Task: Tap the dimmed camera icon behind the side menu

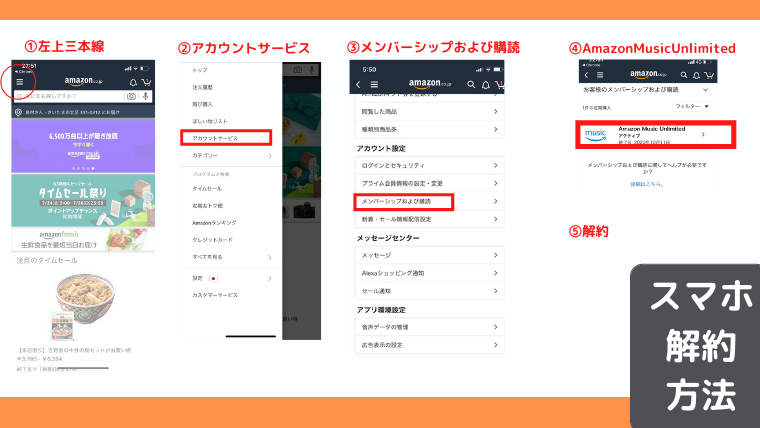Action: [x=298, y=70]
